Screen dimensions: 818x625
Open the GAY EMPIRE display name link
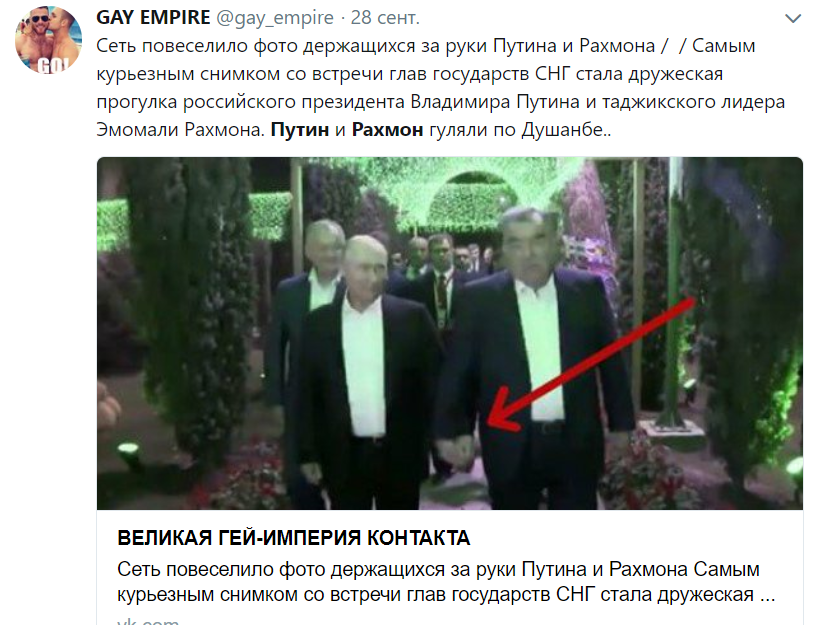tap(153, 18)
